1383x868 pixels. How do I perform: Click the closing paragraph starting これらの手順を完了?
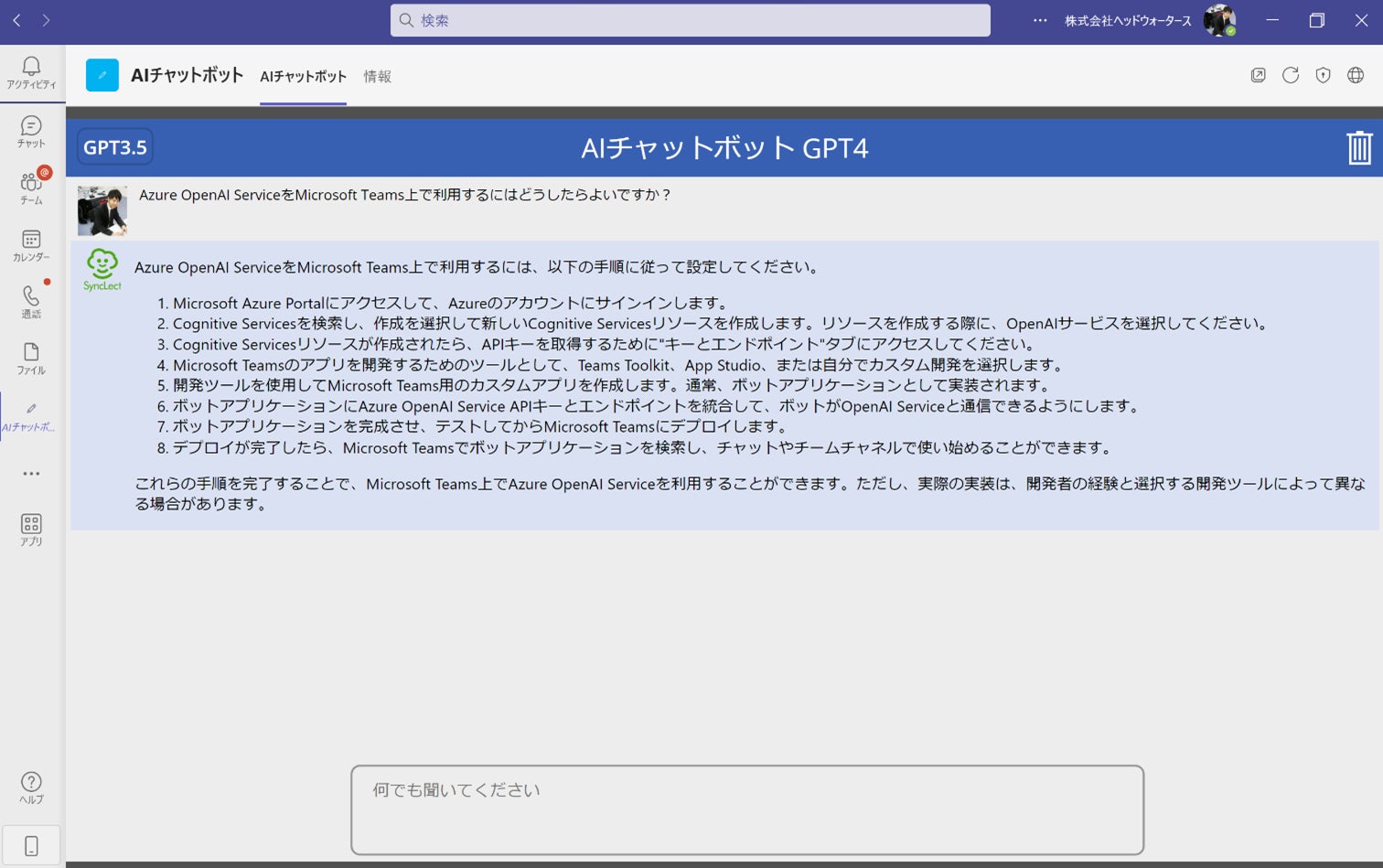[x=750, y=493]
